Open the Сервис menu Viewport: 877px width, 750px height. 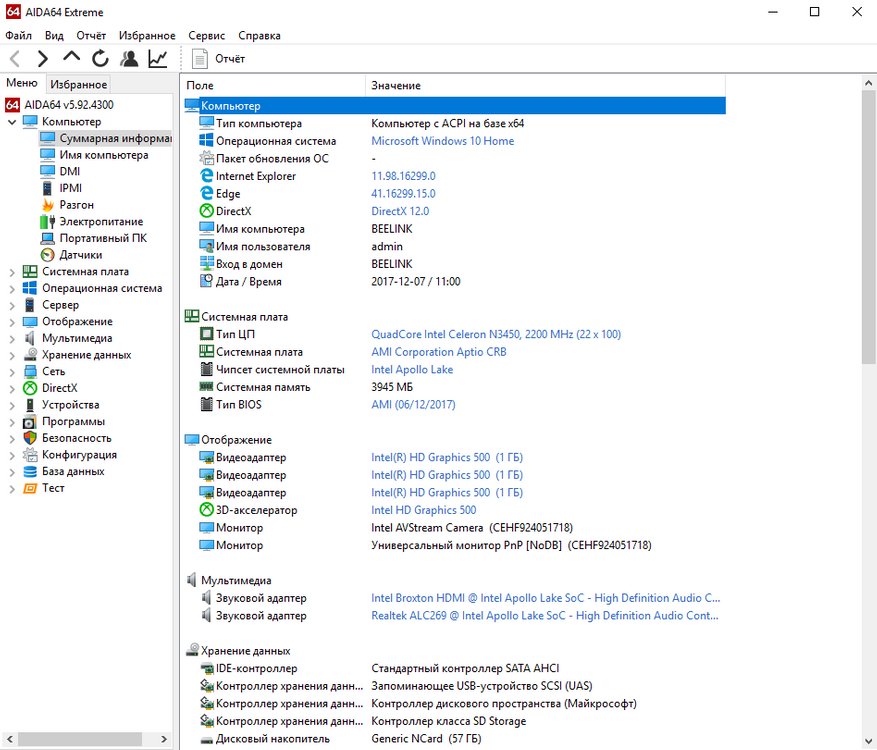pyautogui.click(x=206, y=35)
